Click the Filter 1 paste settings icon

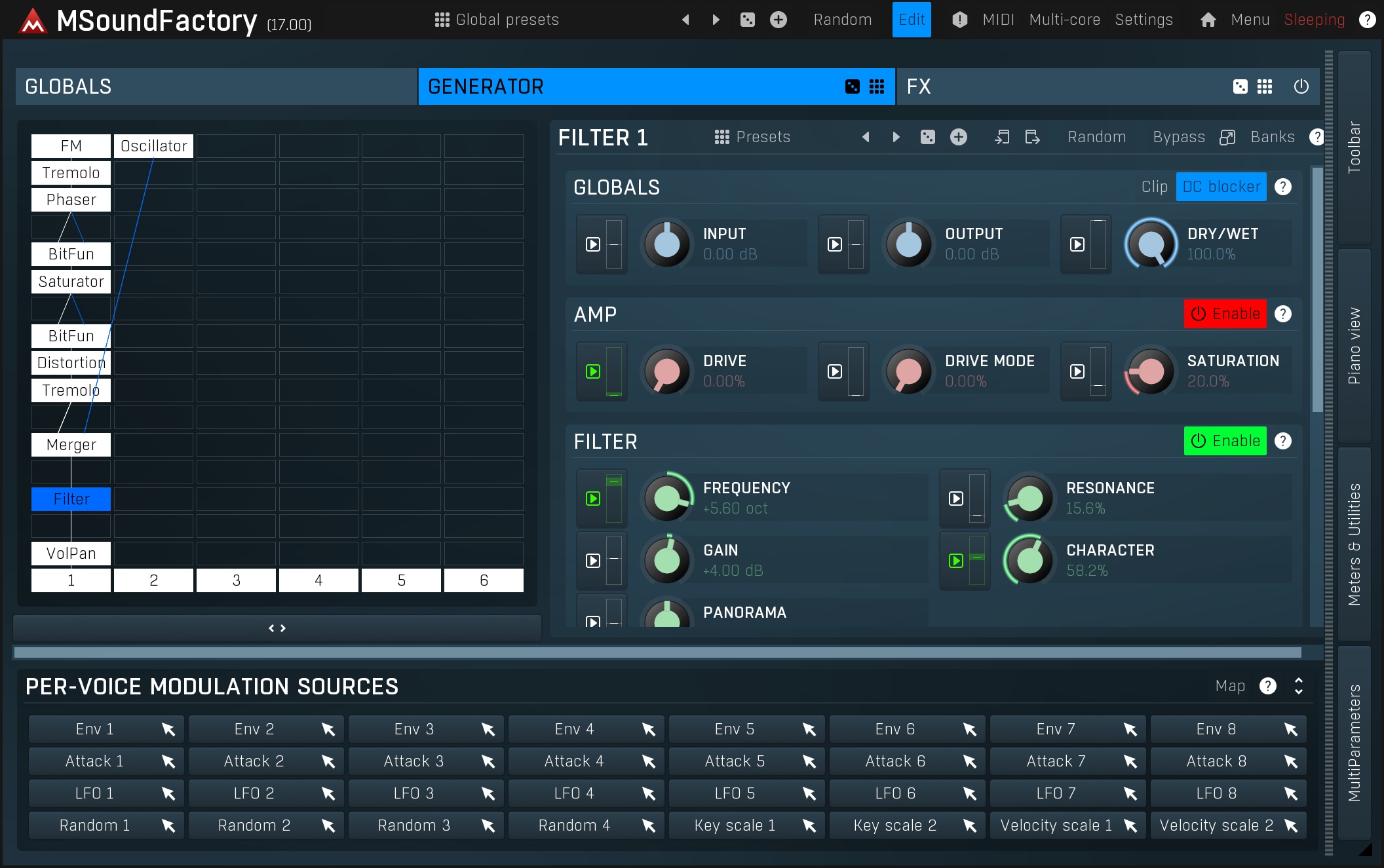coord(1032,137)
